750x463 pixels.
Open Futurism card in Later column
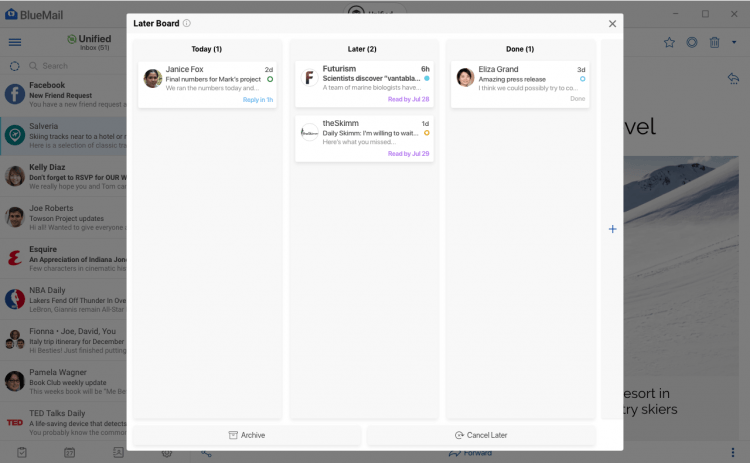(364, 84)
